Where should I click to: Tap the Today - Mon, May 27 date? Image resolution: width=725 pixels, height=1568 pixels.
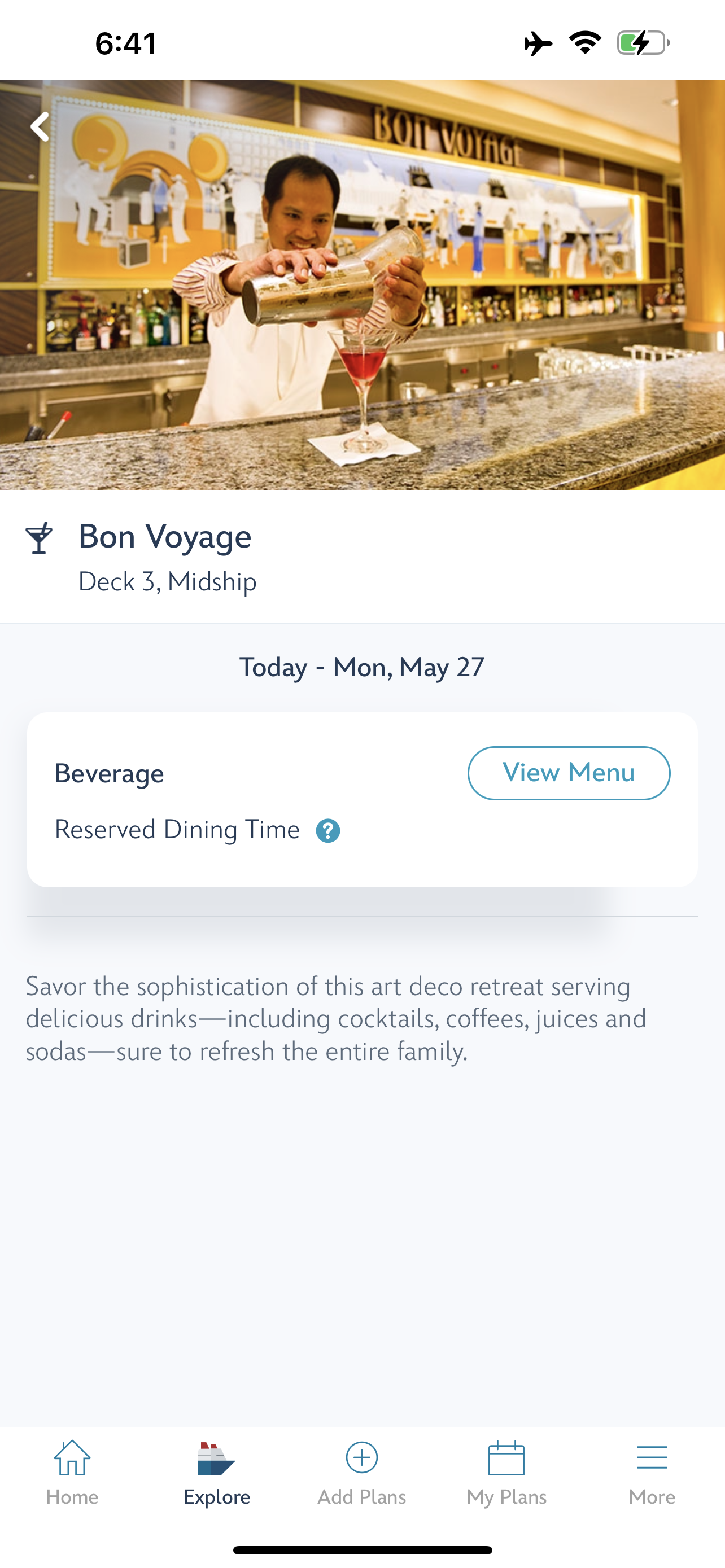click(362, 667)
